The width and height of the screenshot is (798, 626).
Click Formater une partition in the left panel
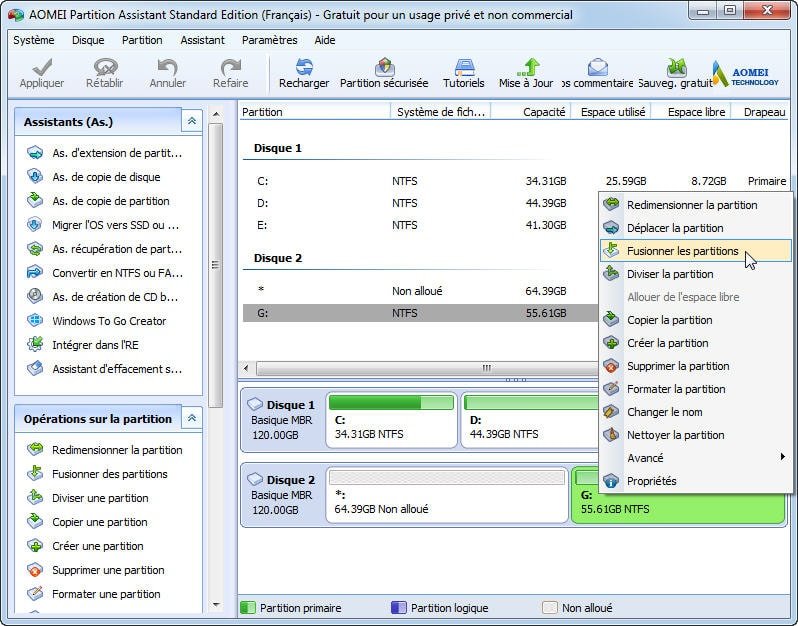click(x=94, y=593)
